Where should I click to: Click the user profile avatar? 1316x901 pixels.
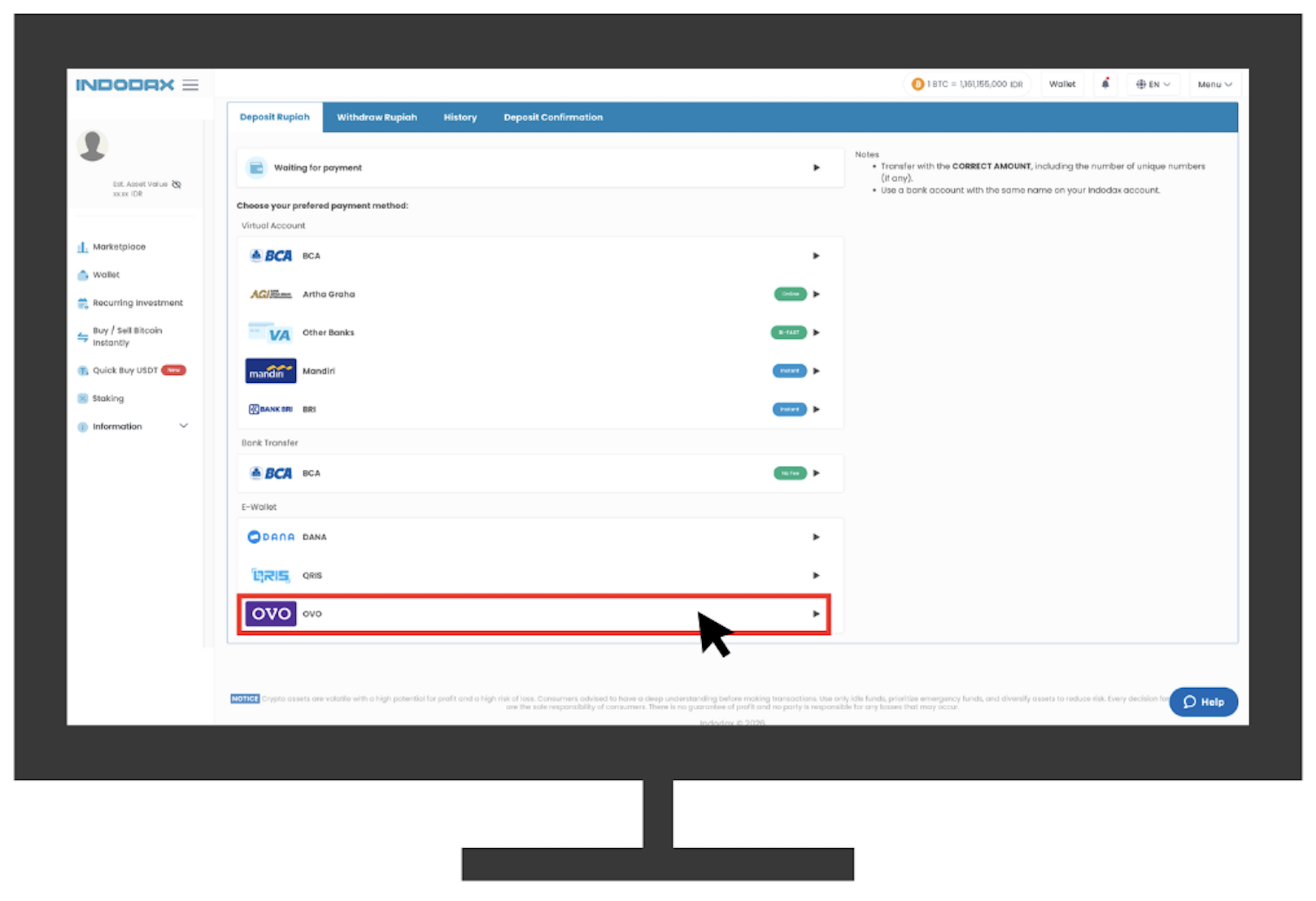(x=93, y=146)
